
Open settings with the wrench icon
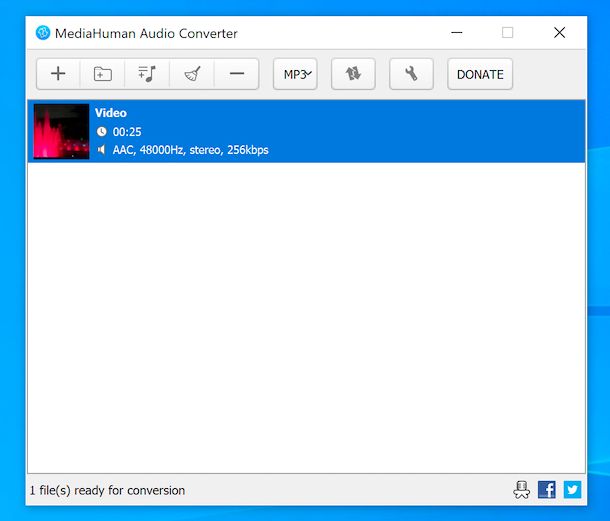click(411, 74)
